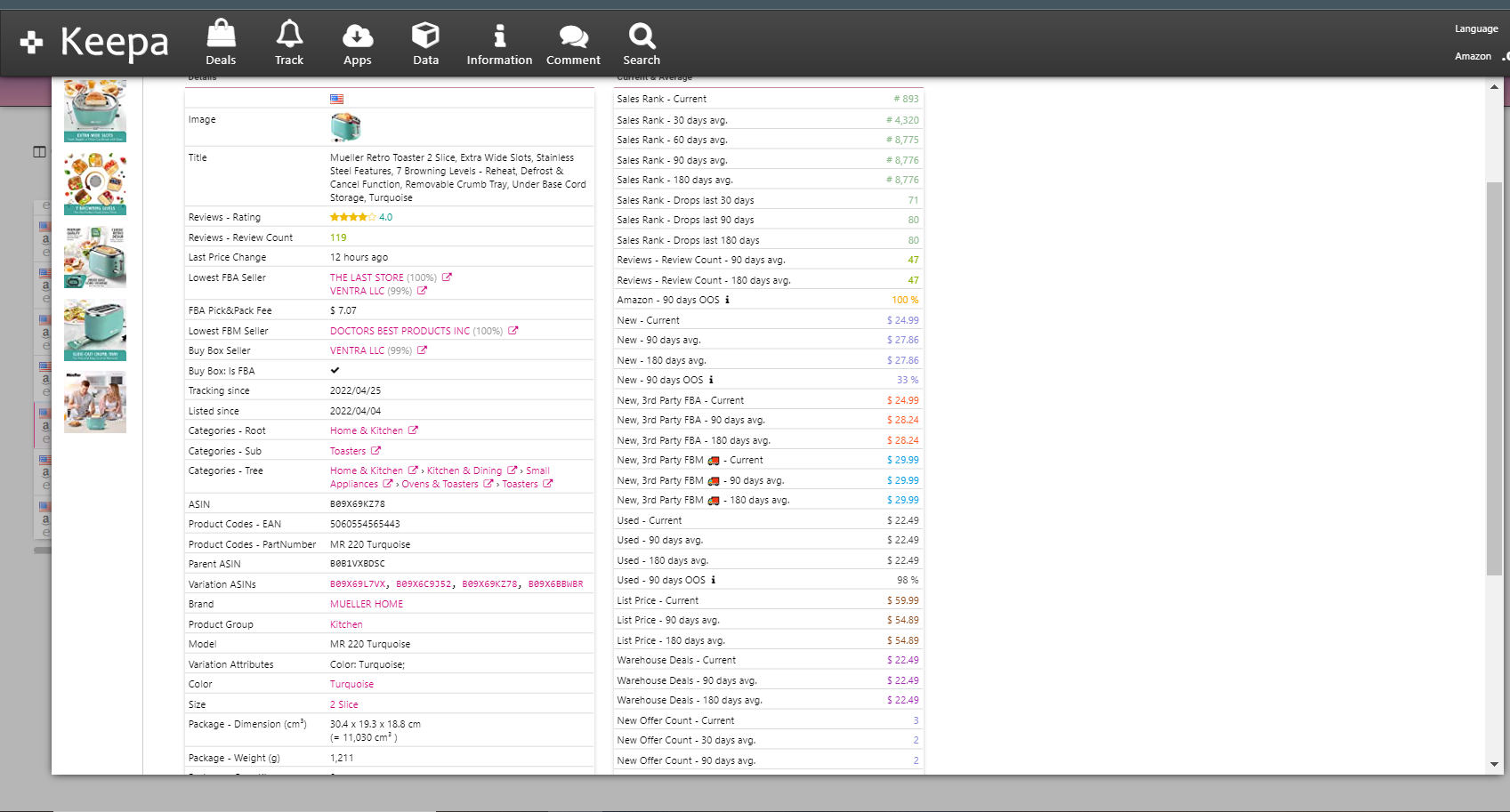Image resolution: width=1510 pixels, height=812 pixels.
Task: Select the thumbnail of couple in kitchen
Action: pyautogui.click(x=95, y=402)
